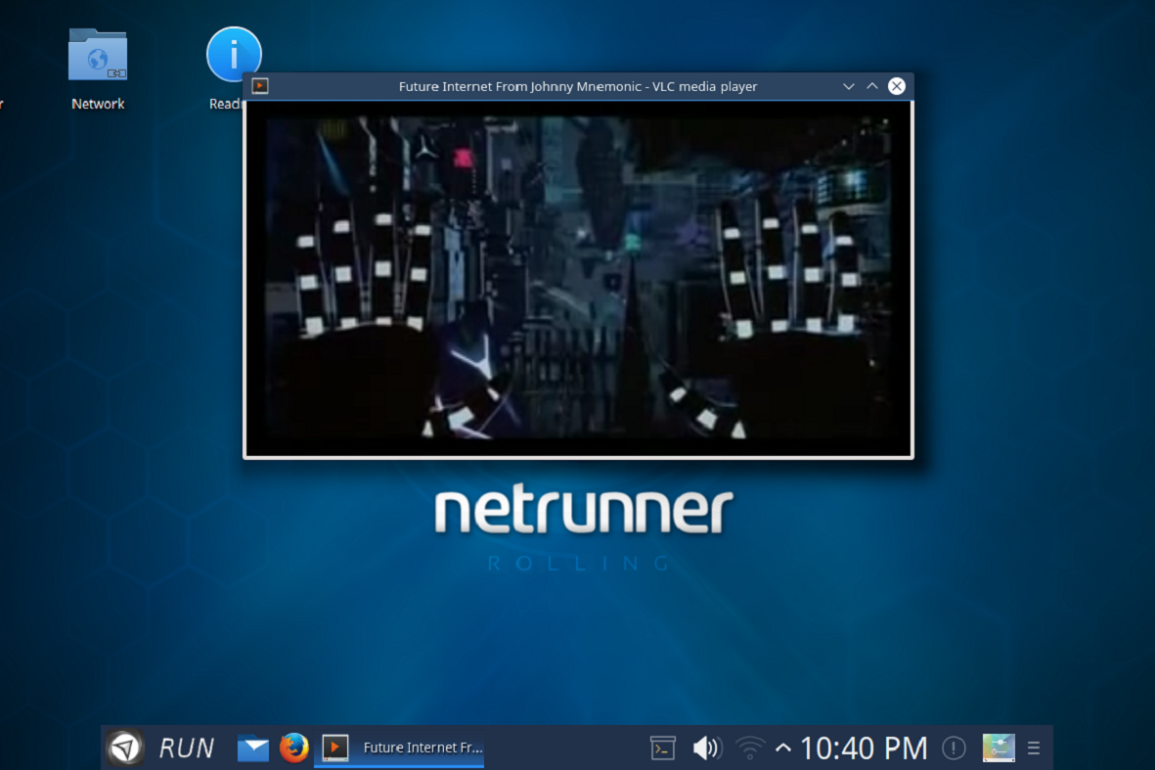Launch Firefox from the taskbar

pyautogui.click(x=294, y=747)
